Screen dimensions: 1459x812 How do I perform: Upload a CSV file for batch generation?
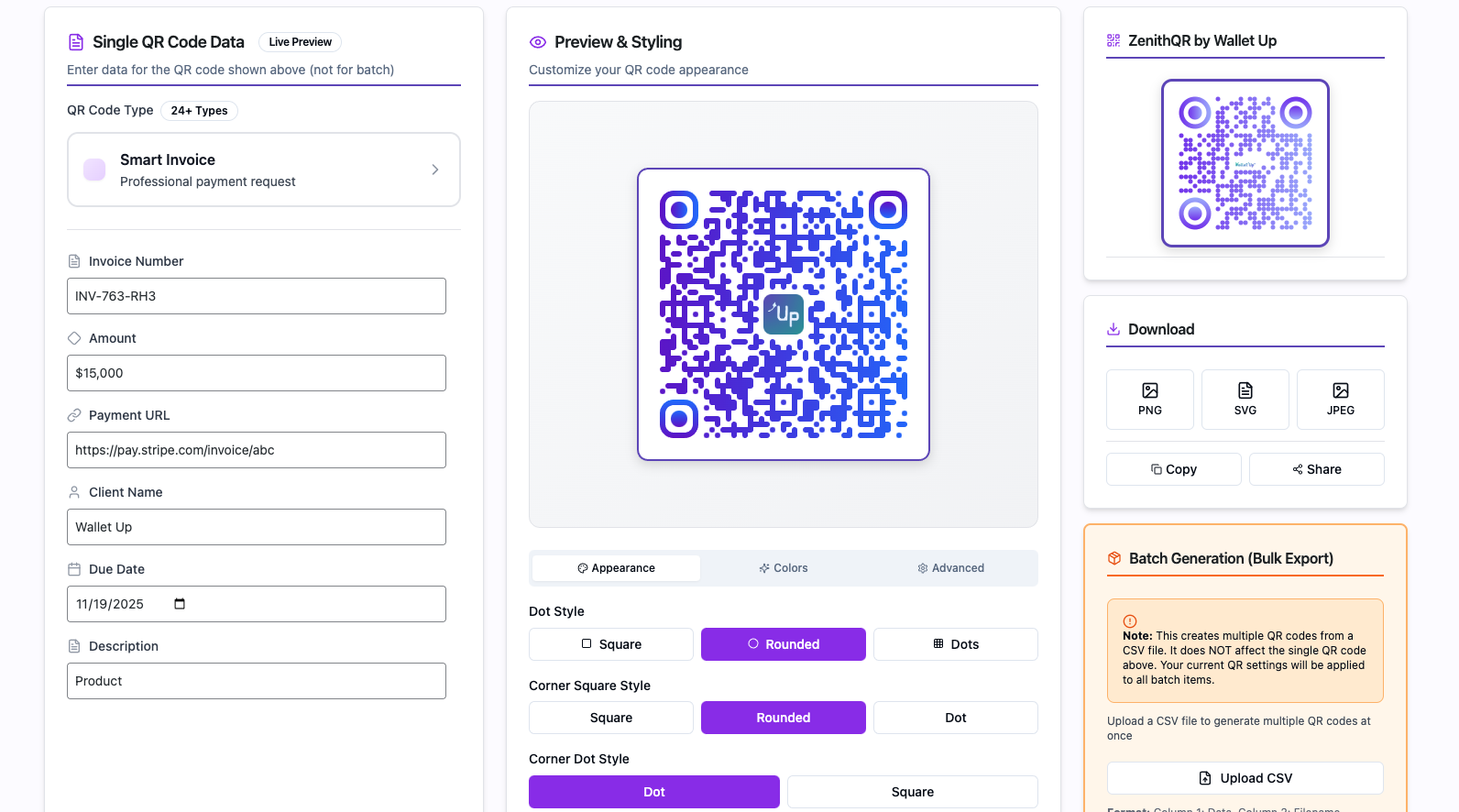click(1245, 778)
